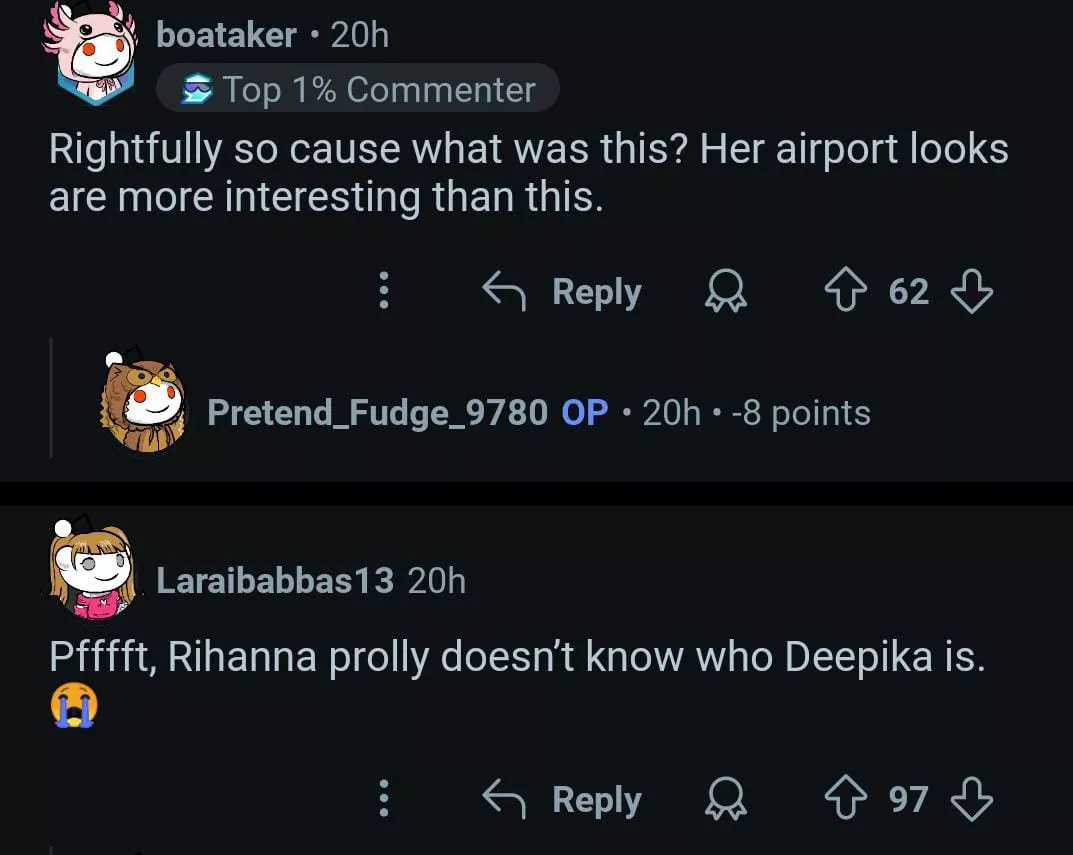The height and width of the screenshot is (855, 1073).
Task: Give award to boataker's comment
Action: [727, 291]
